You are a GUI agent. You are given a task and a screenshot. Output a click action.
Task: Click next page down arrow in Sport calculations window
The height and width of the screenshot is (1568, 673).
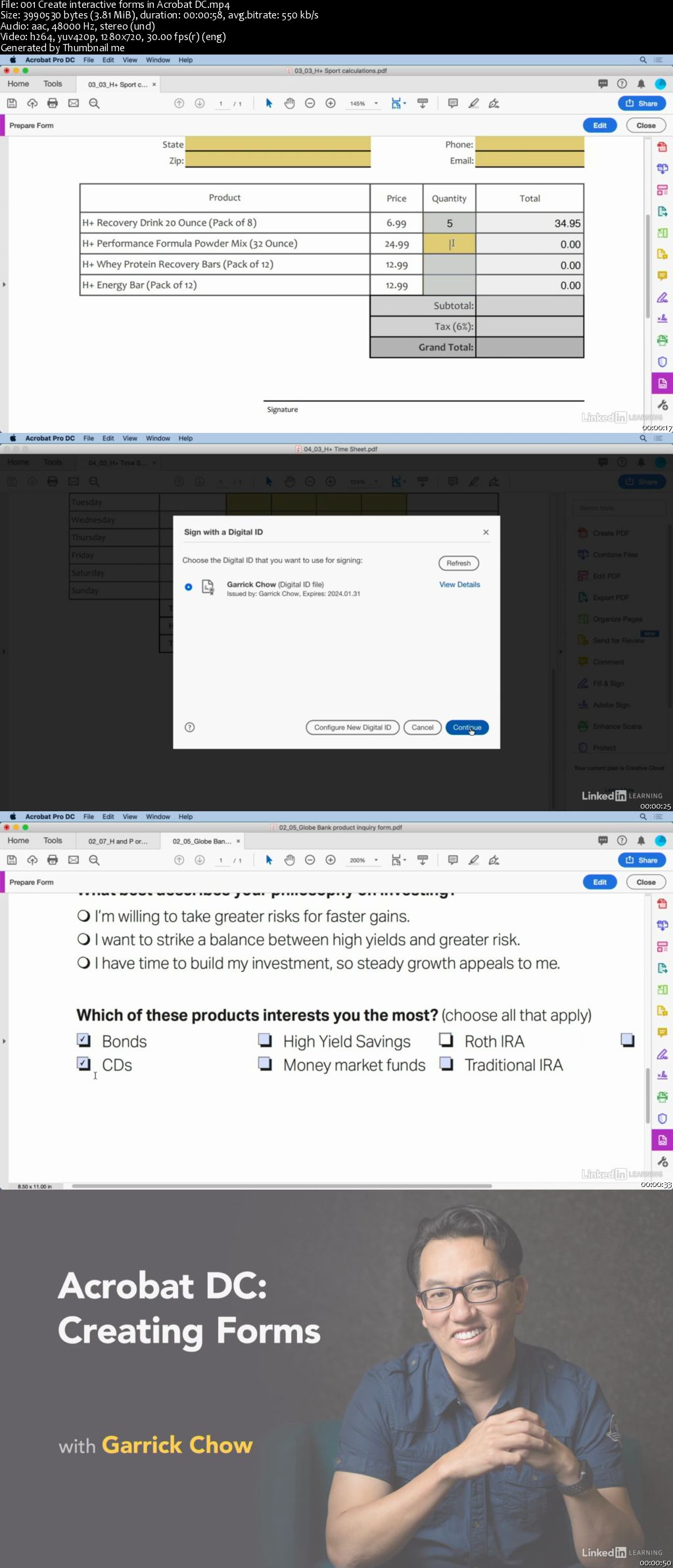(x=200, y=103)
